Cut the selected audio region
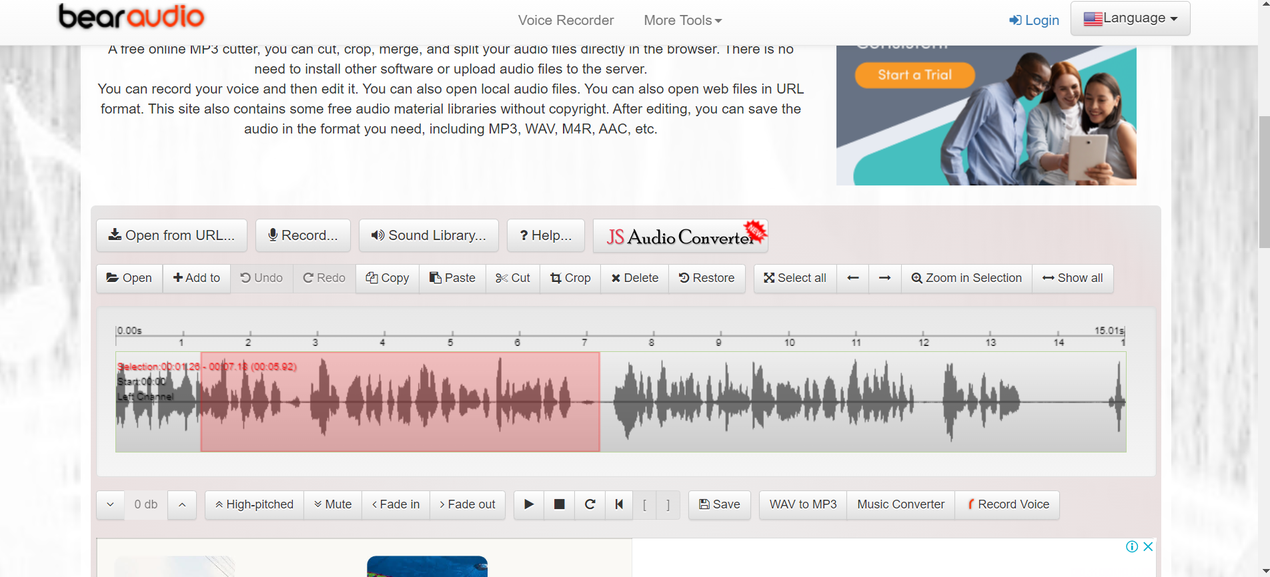This screenshot has width=1270, height=577. coord(513,278)
